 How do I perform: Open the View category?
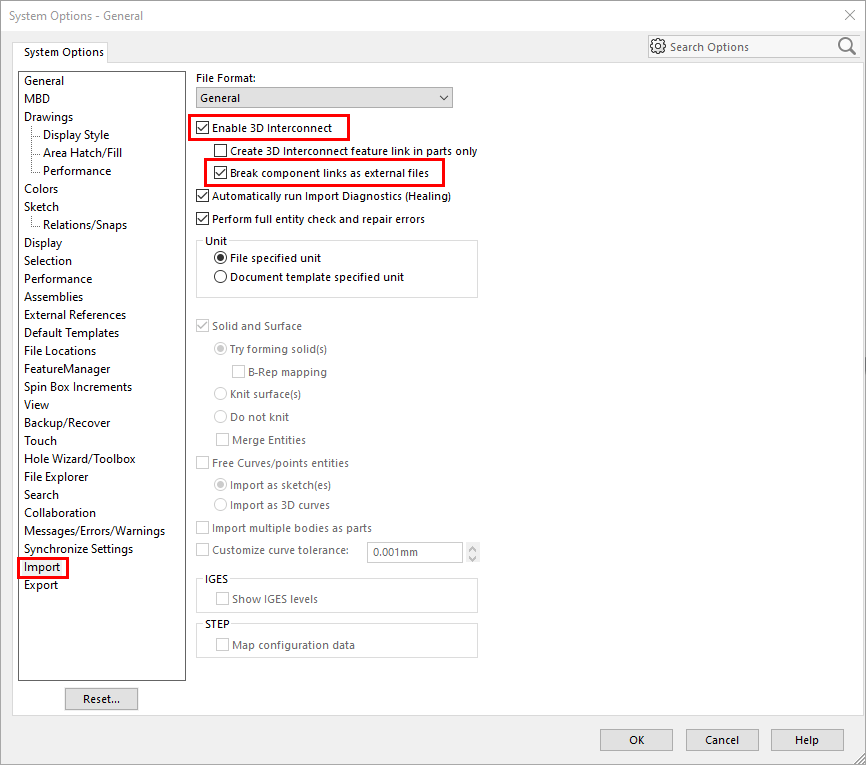(x=36, y=405)
